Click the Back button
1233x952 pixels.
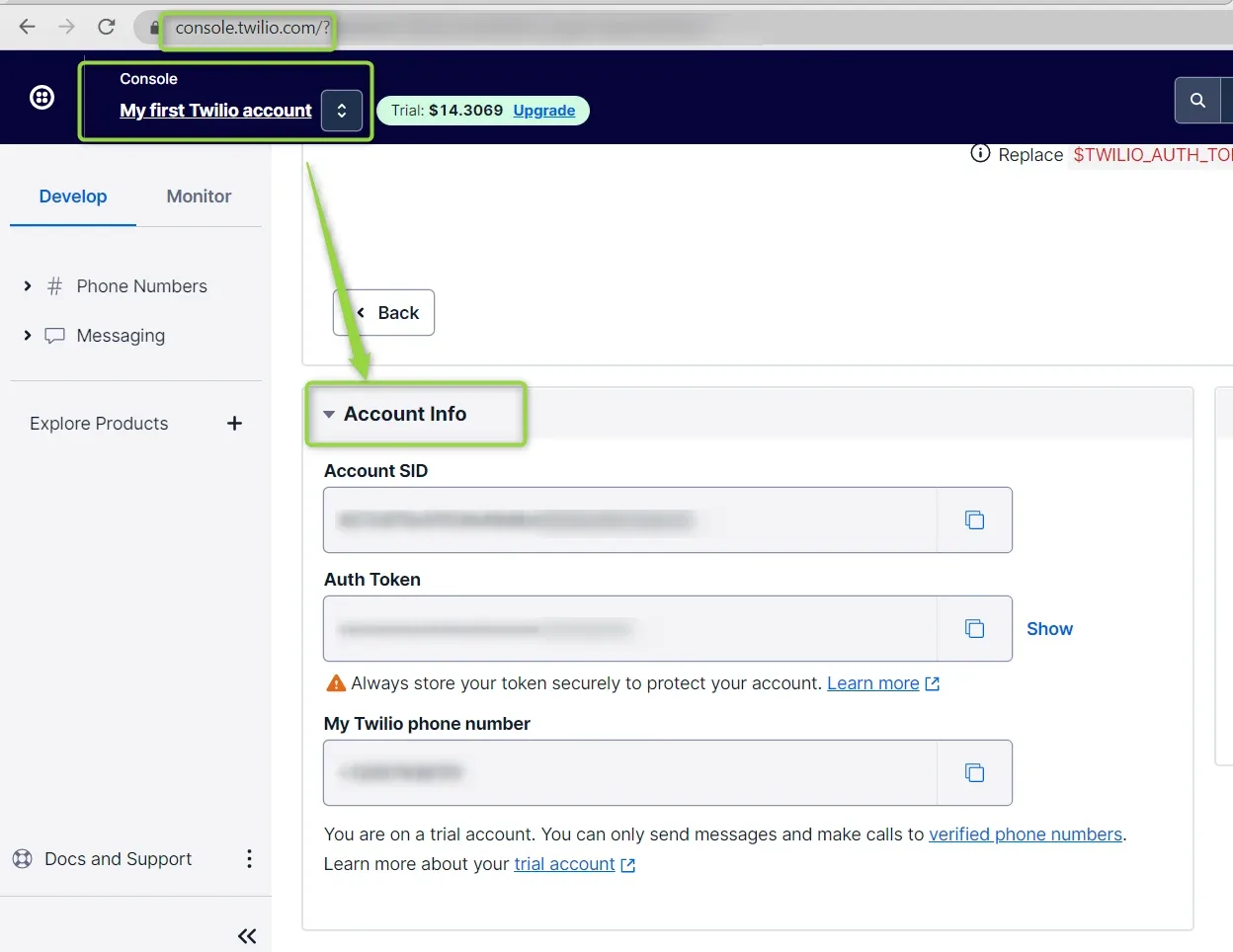pos(384,312)
